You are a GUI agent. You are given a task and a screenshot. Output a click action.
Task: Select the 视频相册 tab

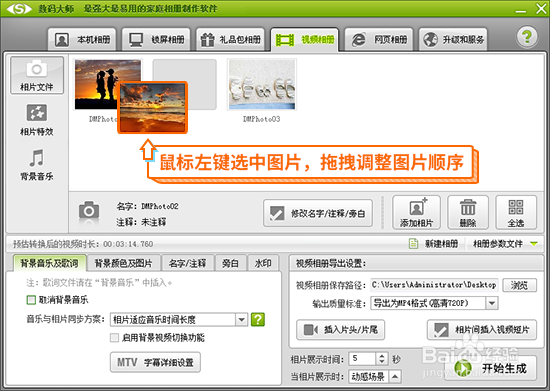click(x=304, y=40)
